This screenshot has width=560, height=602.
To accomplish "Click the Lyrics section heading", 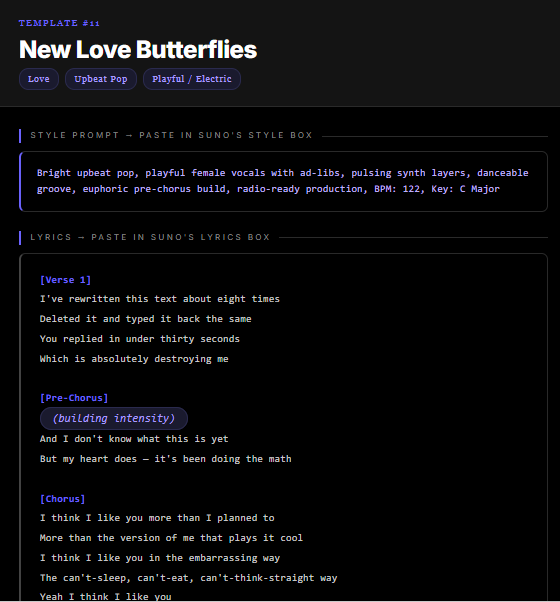I will pyautogui.click(x=150, y=237).
